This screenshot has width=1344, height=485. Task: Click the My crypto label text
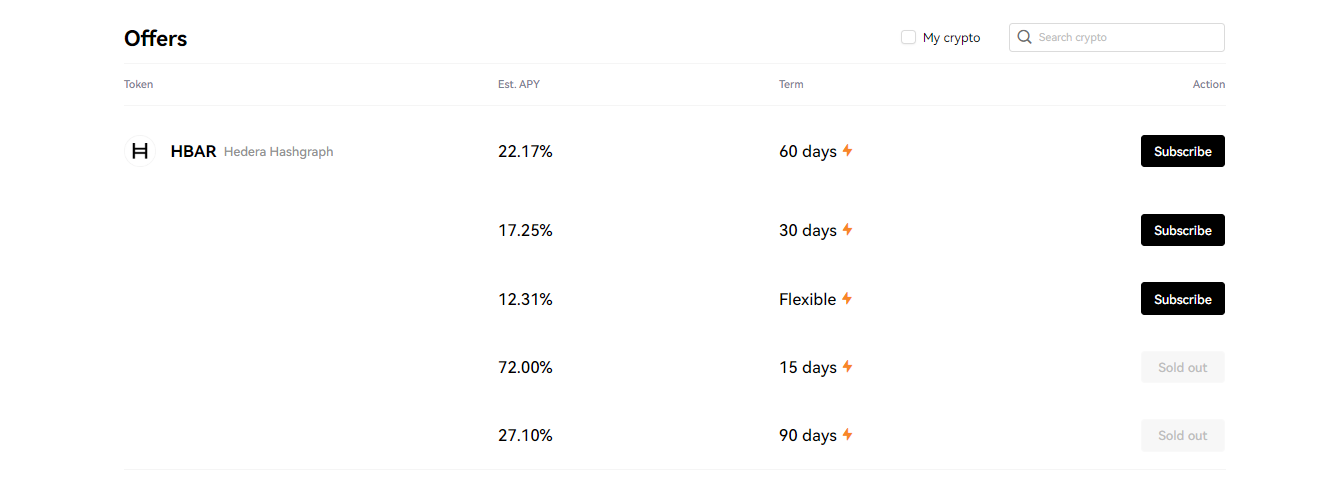951,38
